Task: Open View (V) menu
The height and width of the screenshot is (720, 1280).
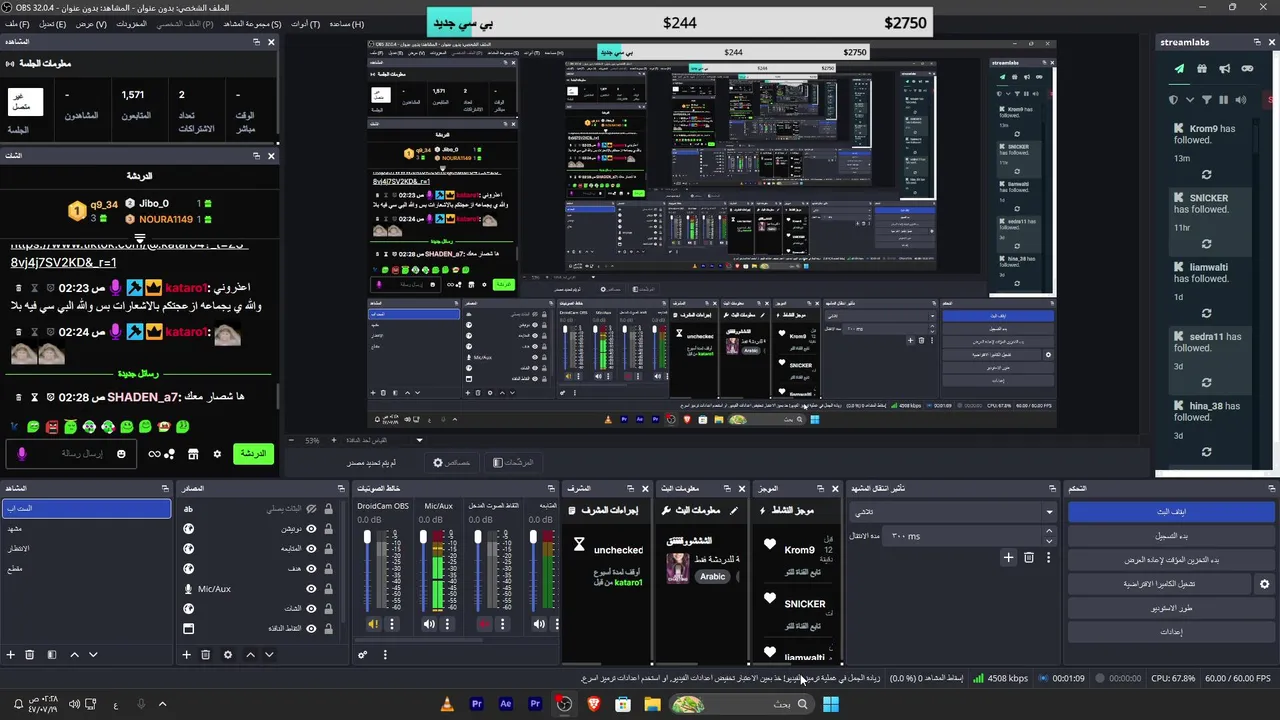Action: (91, 24)
